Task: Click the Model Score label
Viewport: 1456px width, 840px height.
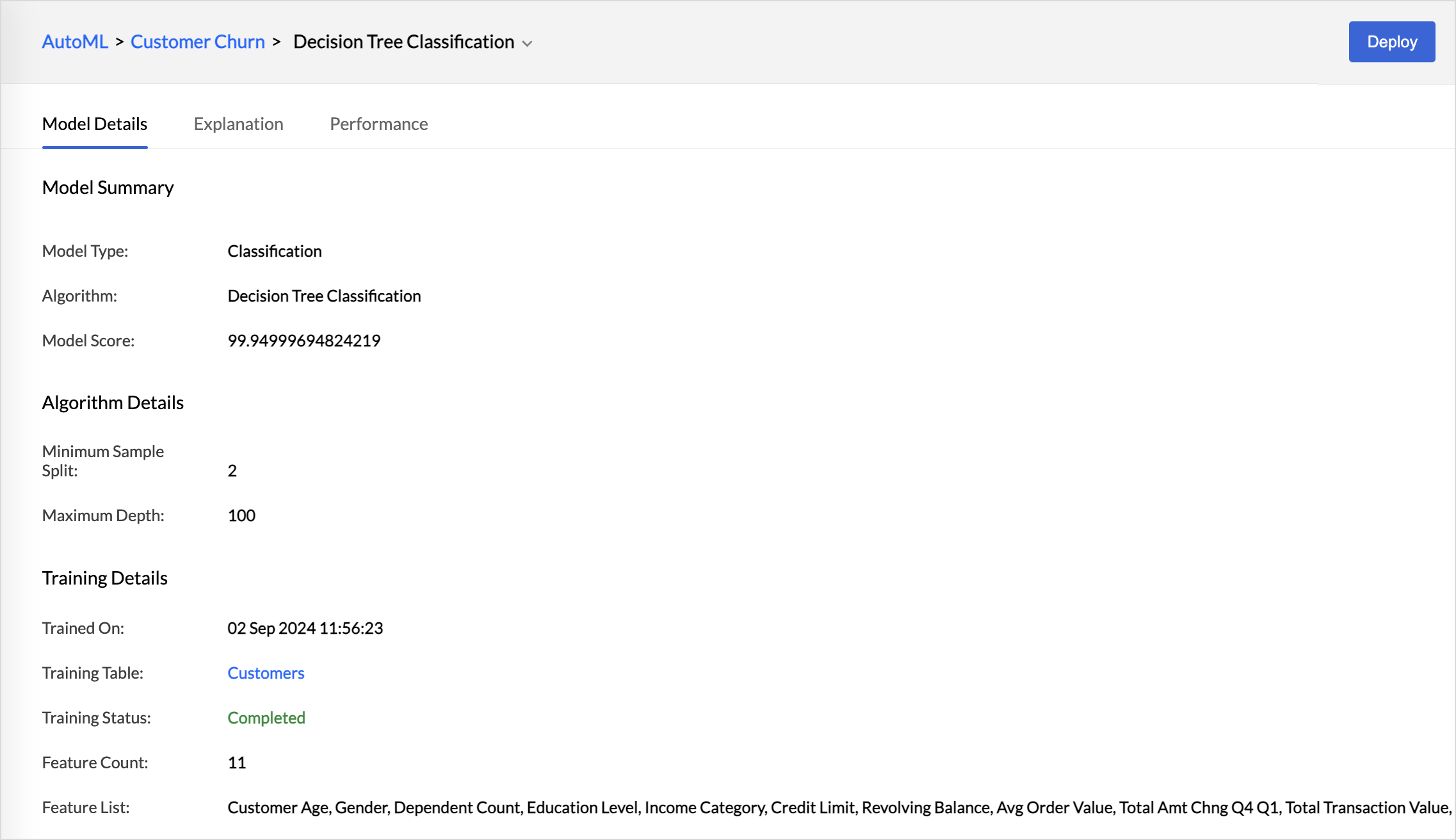Action: pyautogui.click(x=88, y=341)
